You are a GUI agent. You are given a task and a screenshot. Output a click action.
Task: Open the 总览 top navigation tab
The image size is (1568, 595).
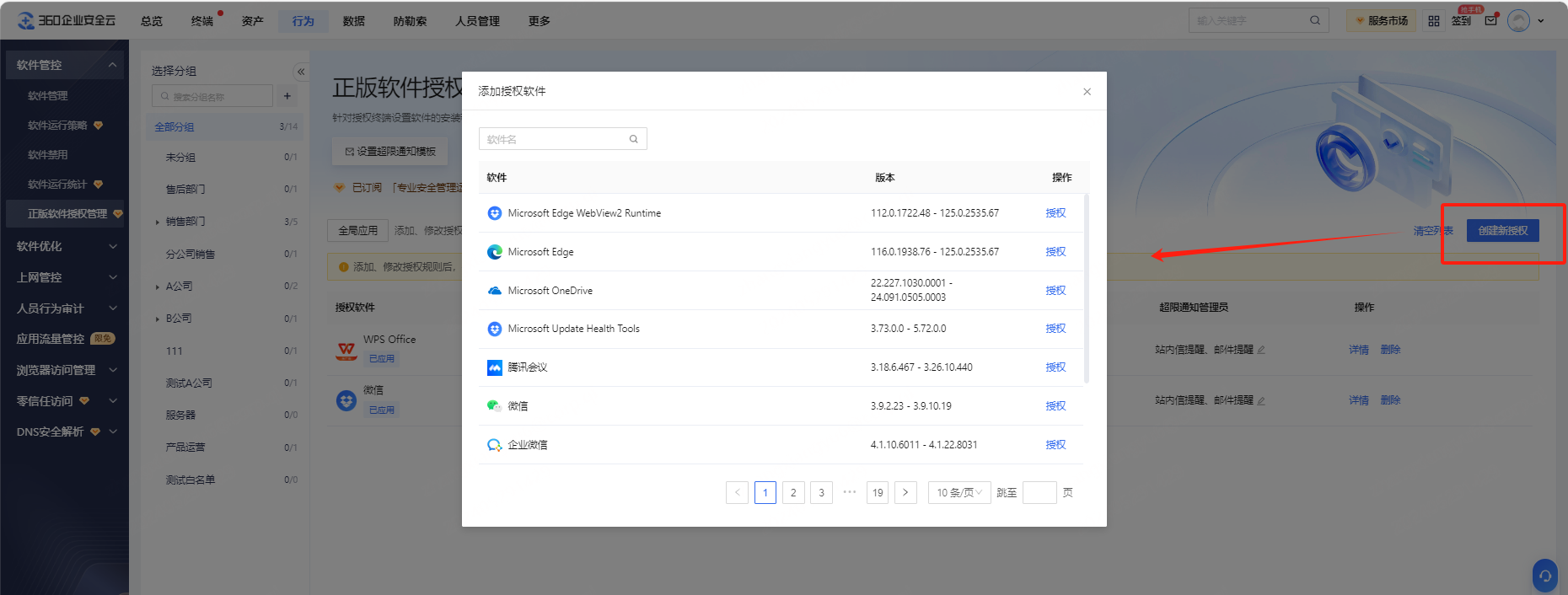[152, 21]
